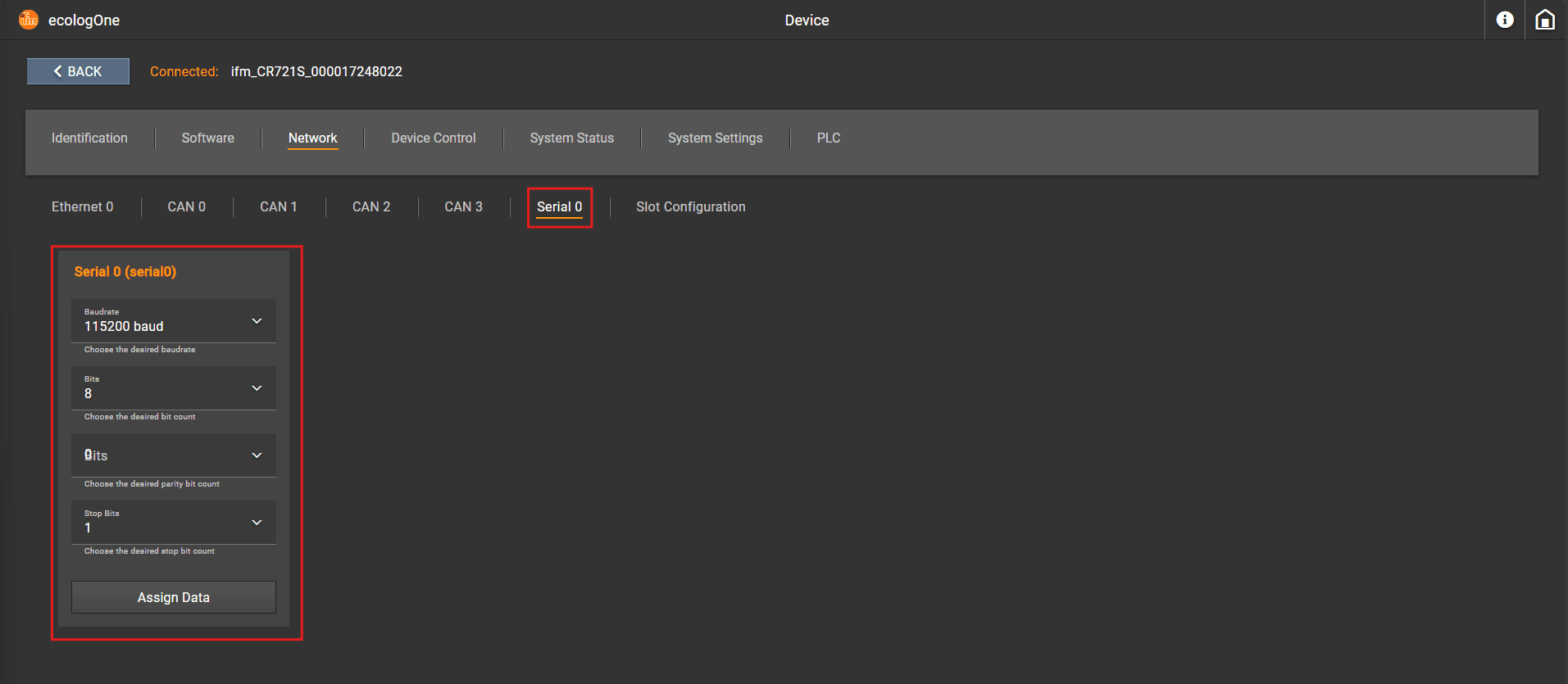Open the Slot Configuration tab
Image resolution: width=1568 pixels, height=684 pixels.
691,206
